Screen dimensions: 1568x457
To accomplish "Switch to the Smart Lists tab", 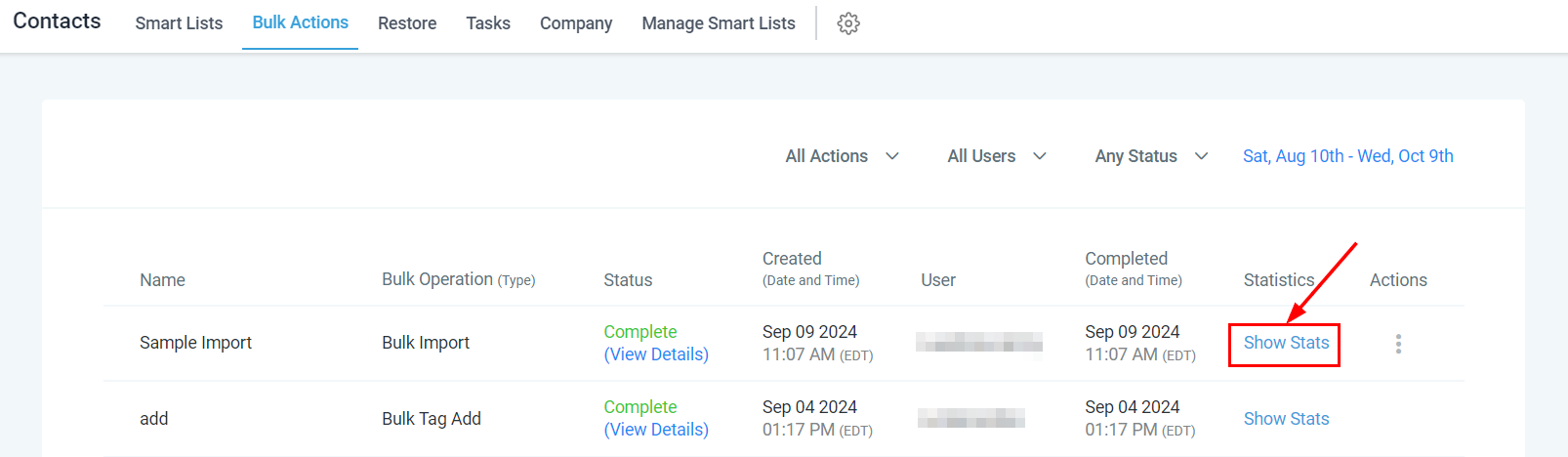I will pyautogui.click(x=179, y=23).
